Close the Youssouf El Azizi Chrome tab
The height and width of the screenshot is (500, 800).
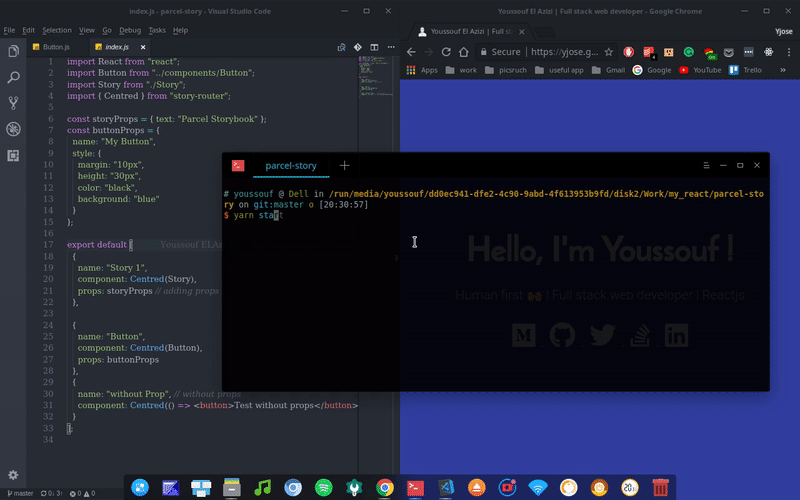(x=521, y=32)
